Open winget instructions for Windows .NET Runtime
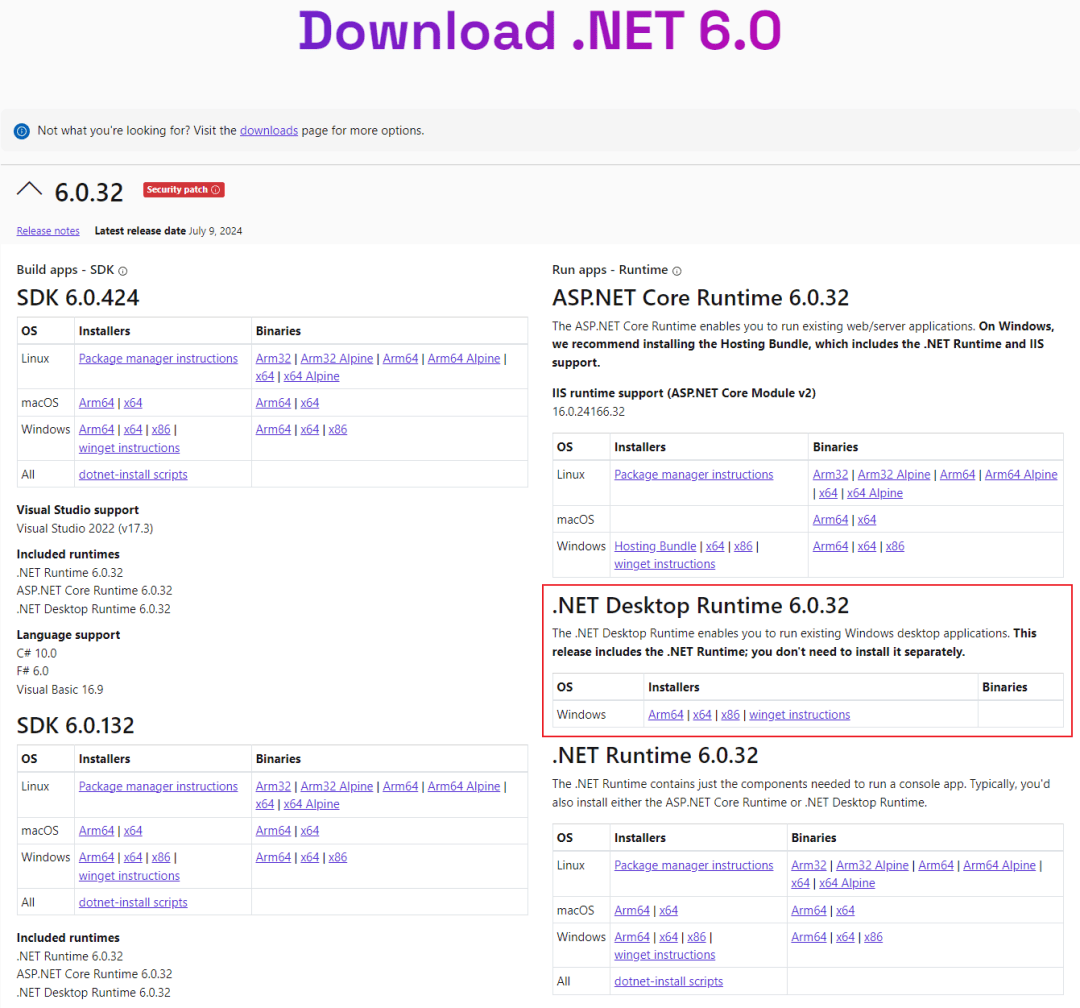The image size is (1080, 1008). tap(664, 954)
